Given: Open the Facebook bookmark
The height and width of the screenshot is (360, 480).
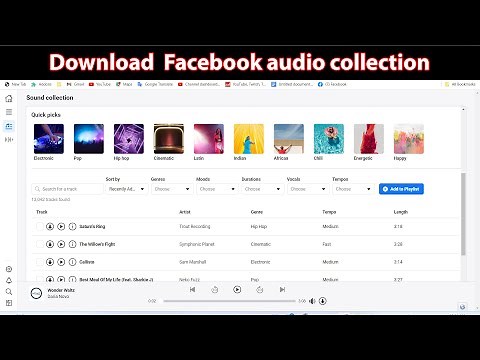Looking at the screenshot, I should pos(332,84).
